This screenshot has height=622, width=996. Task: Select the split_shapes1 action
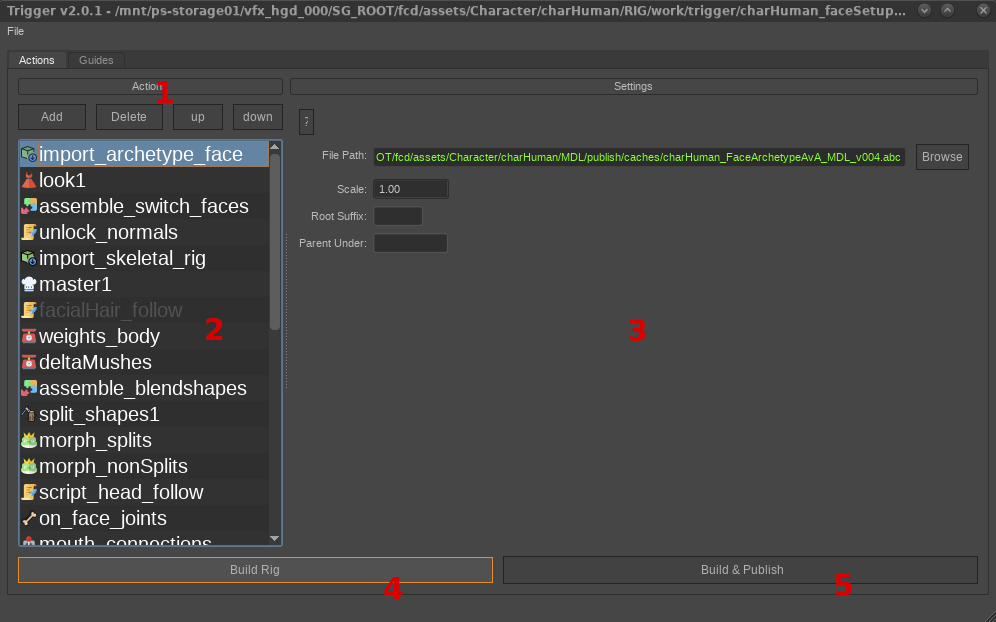[144, 414]
